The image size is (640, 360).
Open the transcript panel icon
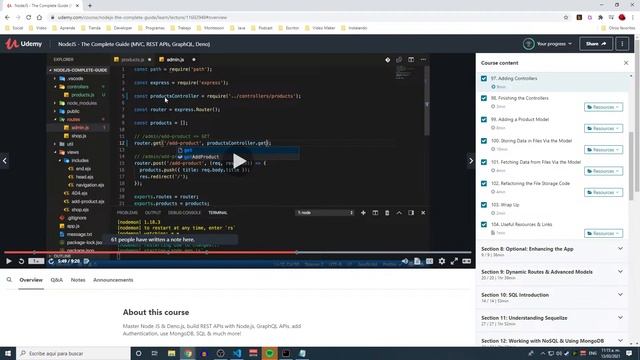[x=417, y=261]
